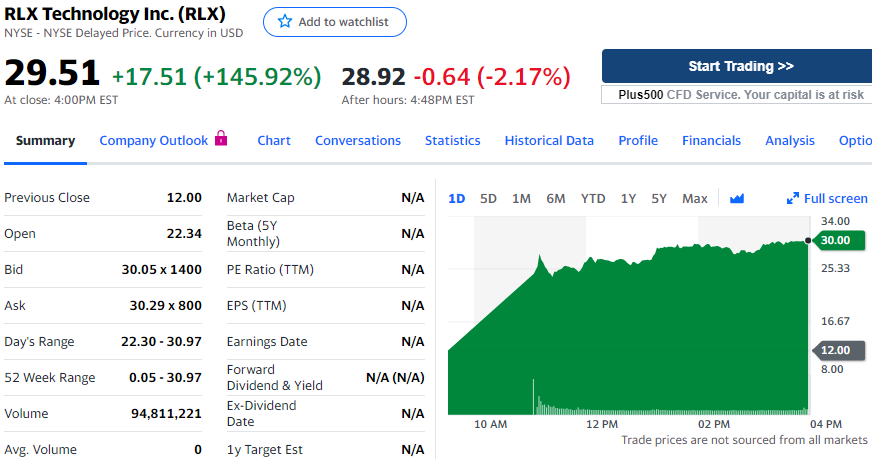Switch chart range to 1M
The image size is (872, 459).
[521, 198]
